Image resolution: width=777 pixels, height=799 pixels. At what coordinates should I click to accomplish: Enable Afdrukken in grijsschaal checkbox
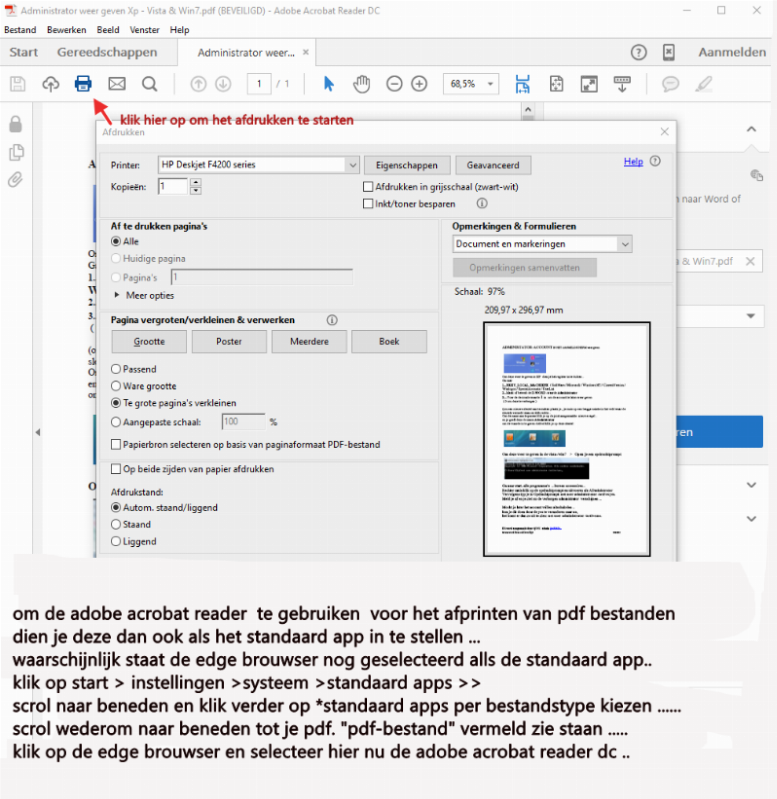point(367,187)
